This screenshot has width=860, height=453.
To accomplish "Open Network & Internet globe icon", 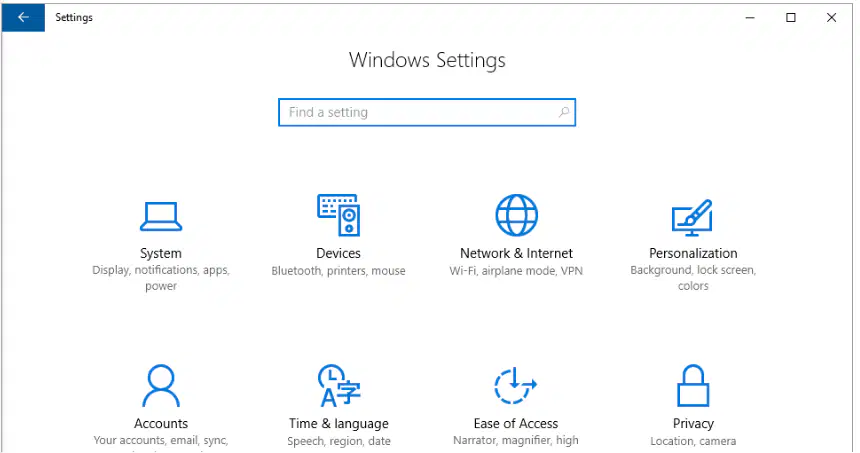I will [516, 215].
